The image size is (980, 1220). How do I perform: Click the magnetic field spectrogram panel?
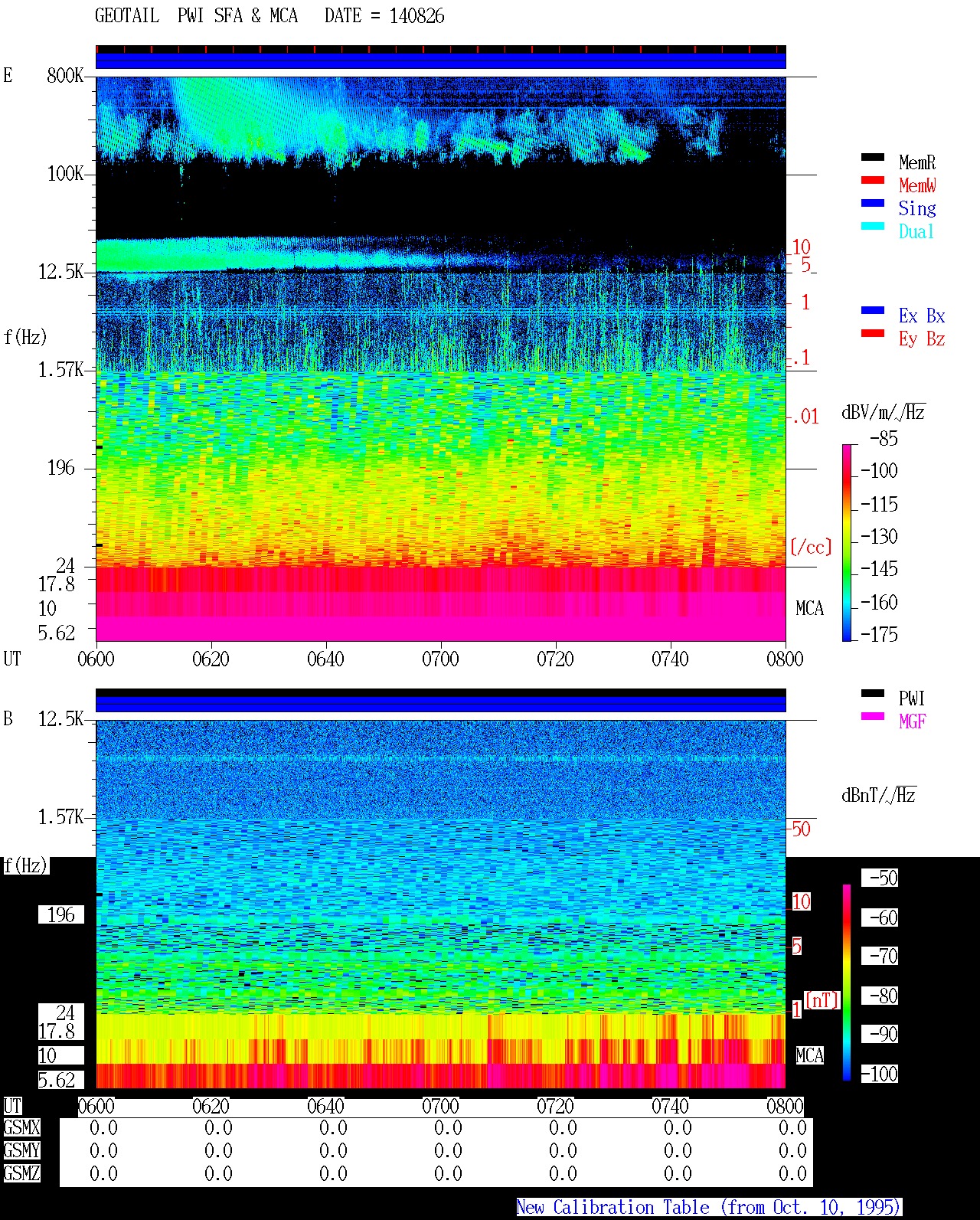(x=441, y=904)
